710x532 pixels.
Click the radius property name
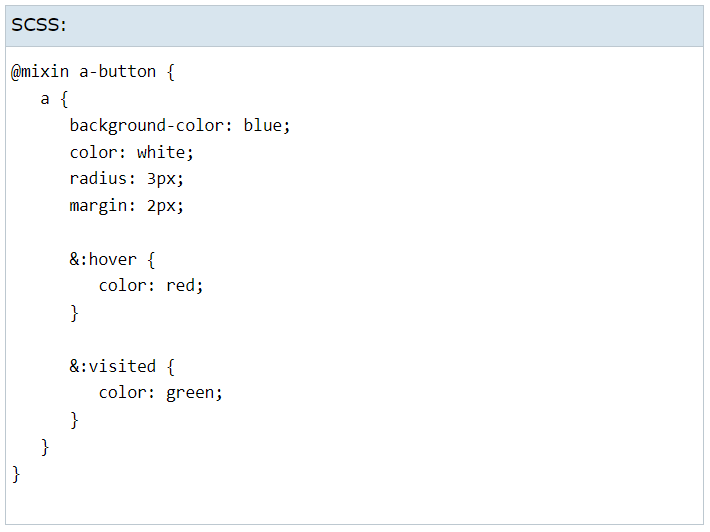pos(98,179)
